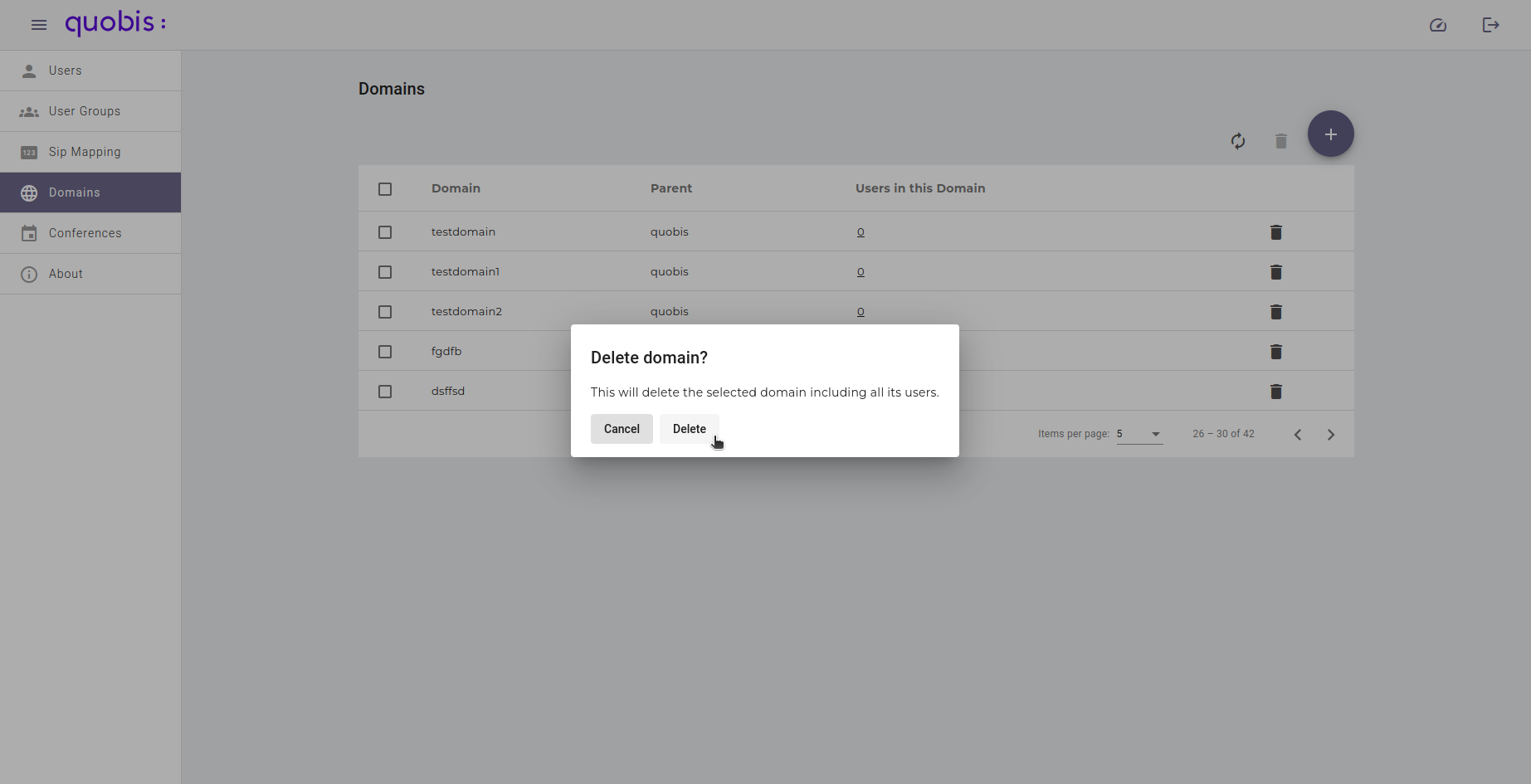
Task: Click the logout icon
Action: [1491, 25]
